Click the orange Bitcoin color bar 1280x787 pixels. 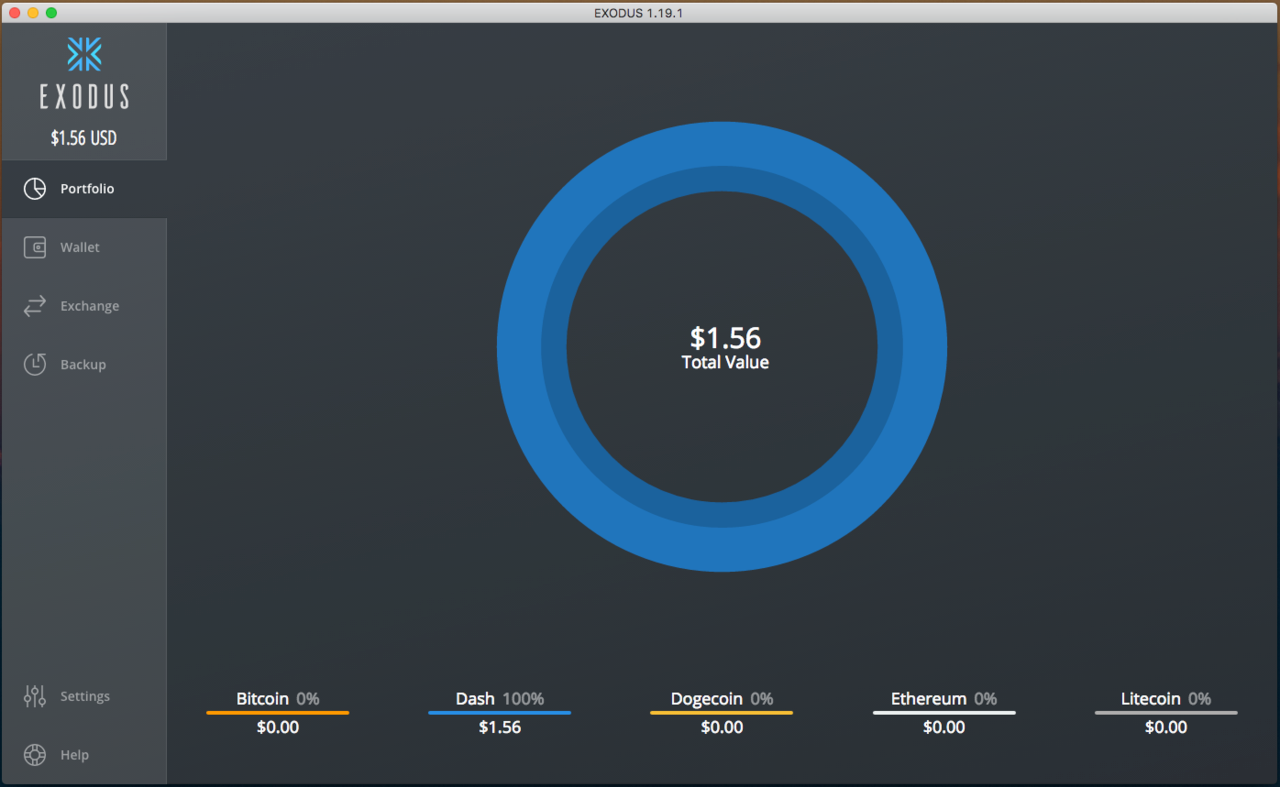click(278, 713)
